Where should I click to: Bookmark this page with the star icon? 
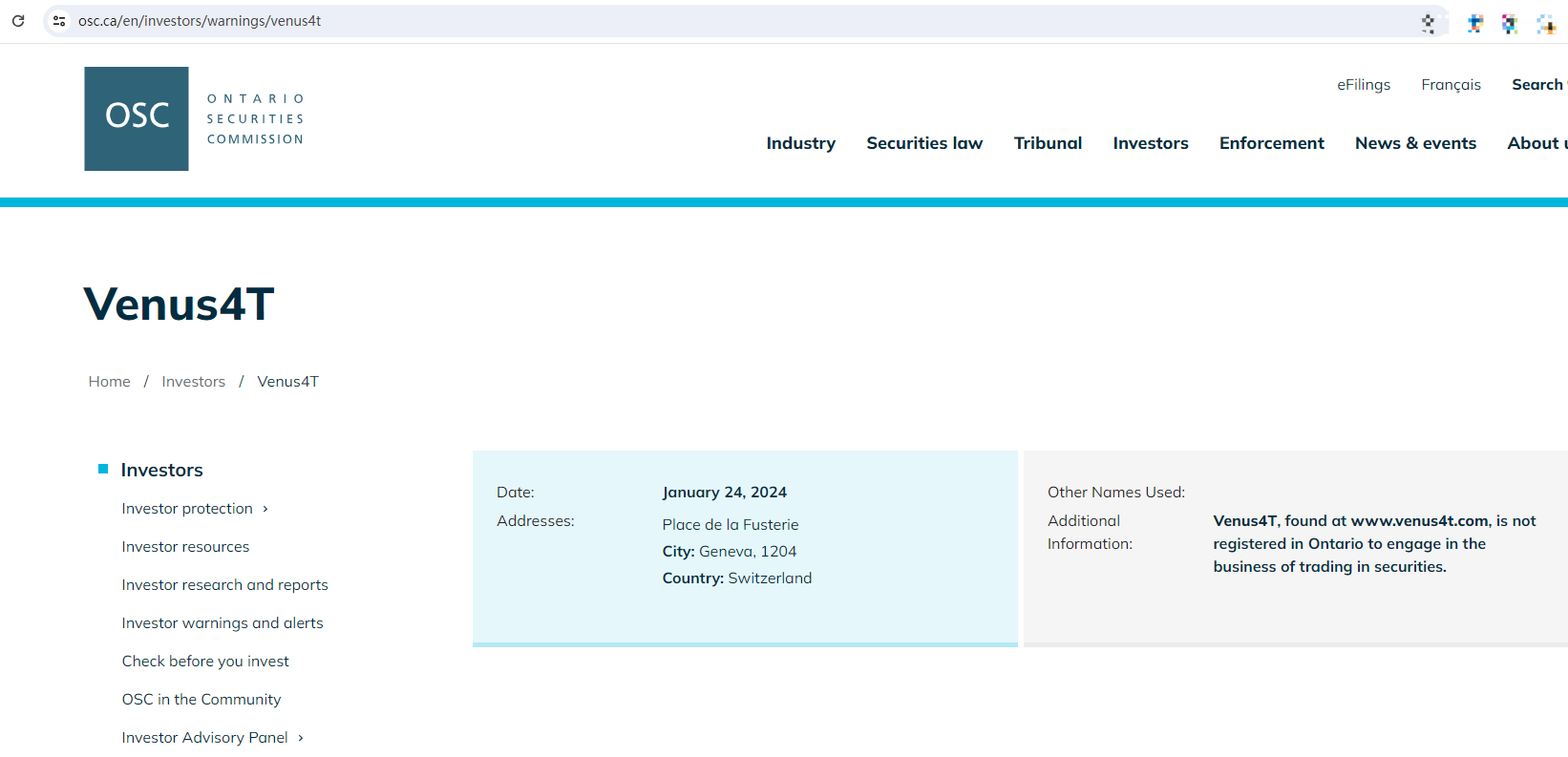[1428, 23]
